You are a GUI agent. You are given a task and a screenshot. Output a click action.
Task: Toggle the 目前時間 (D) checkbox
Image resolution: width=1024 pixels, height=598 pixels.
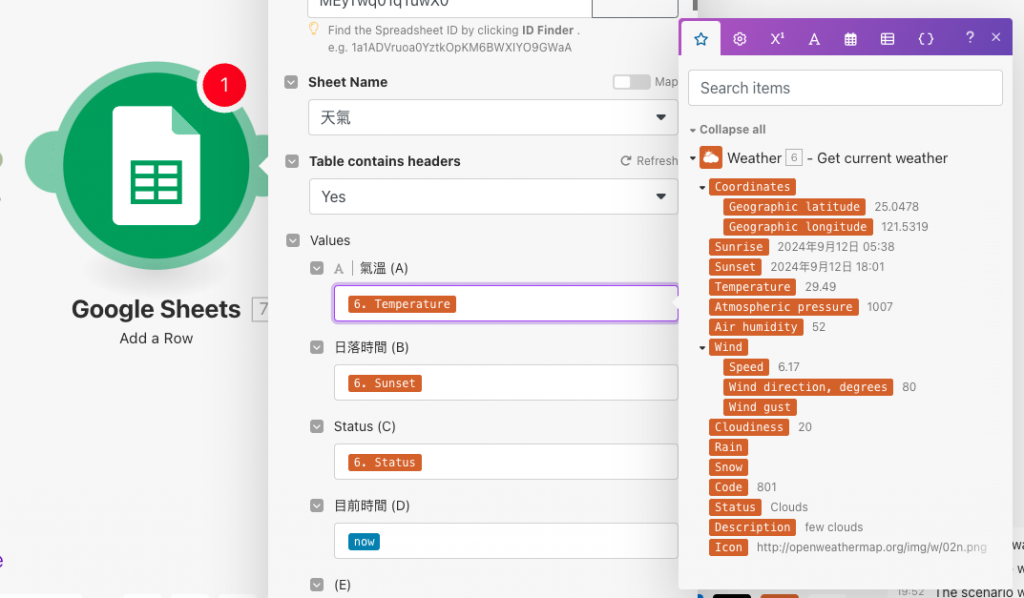[x=317, y=505]
